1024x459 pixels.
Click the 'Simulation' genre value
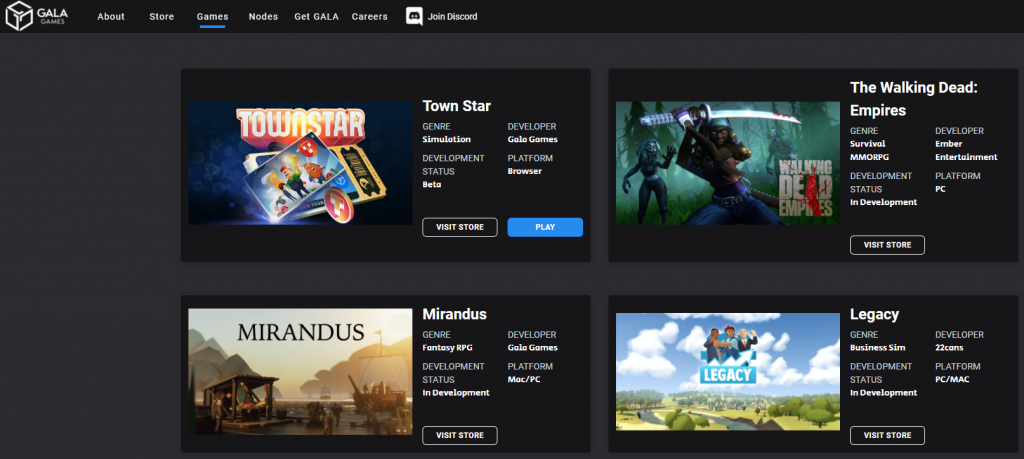coord(447,139)
